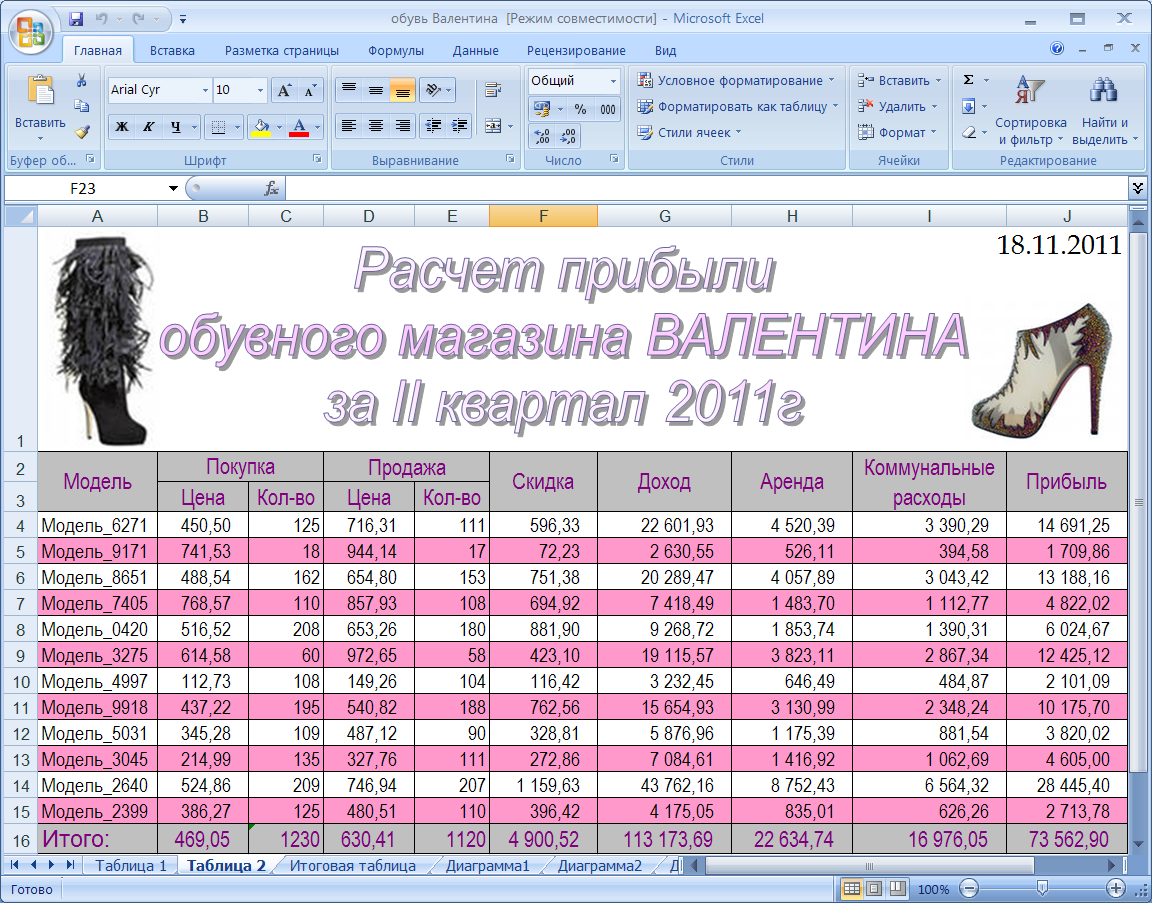1152x903 pixels.
Task: Toggle underline formatting Ч
Action: pos(176,127)
